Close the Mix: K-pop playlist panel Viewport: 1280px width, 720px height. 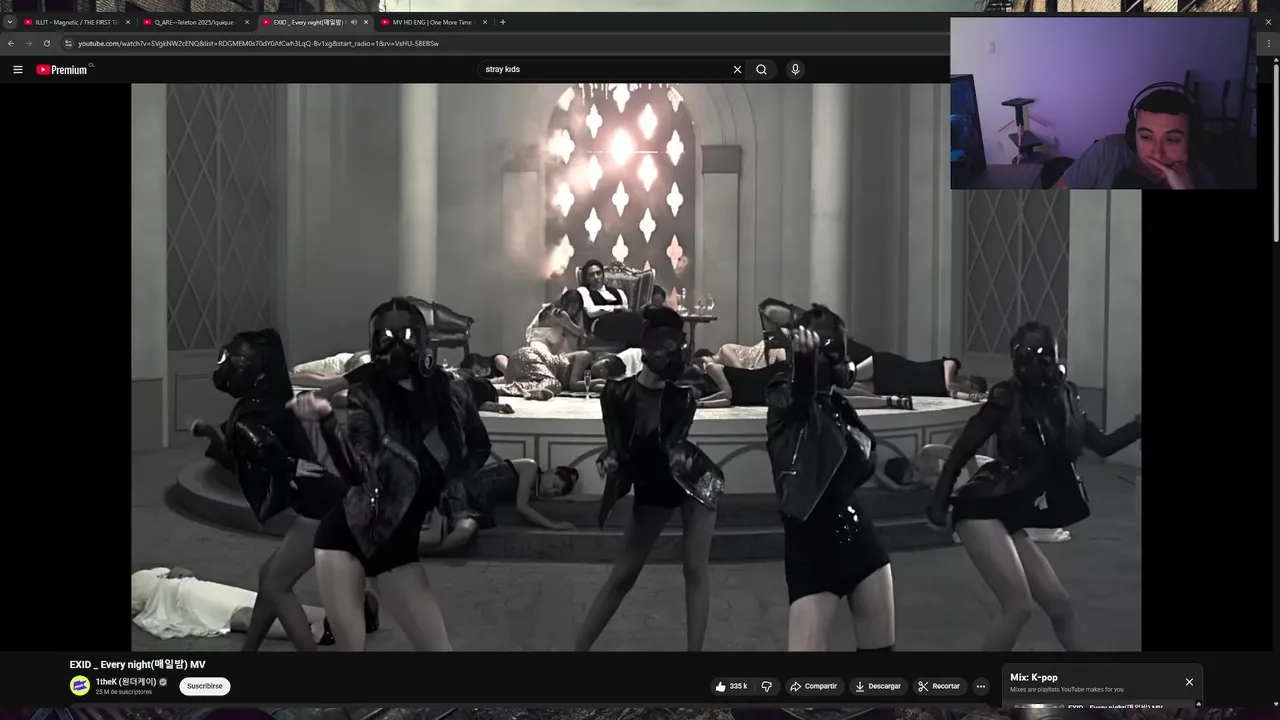[1189, 682]
